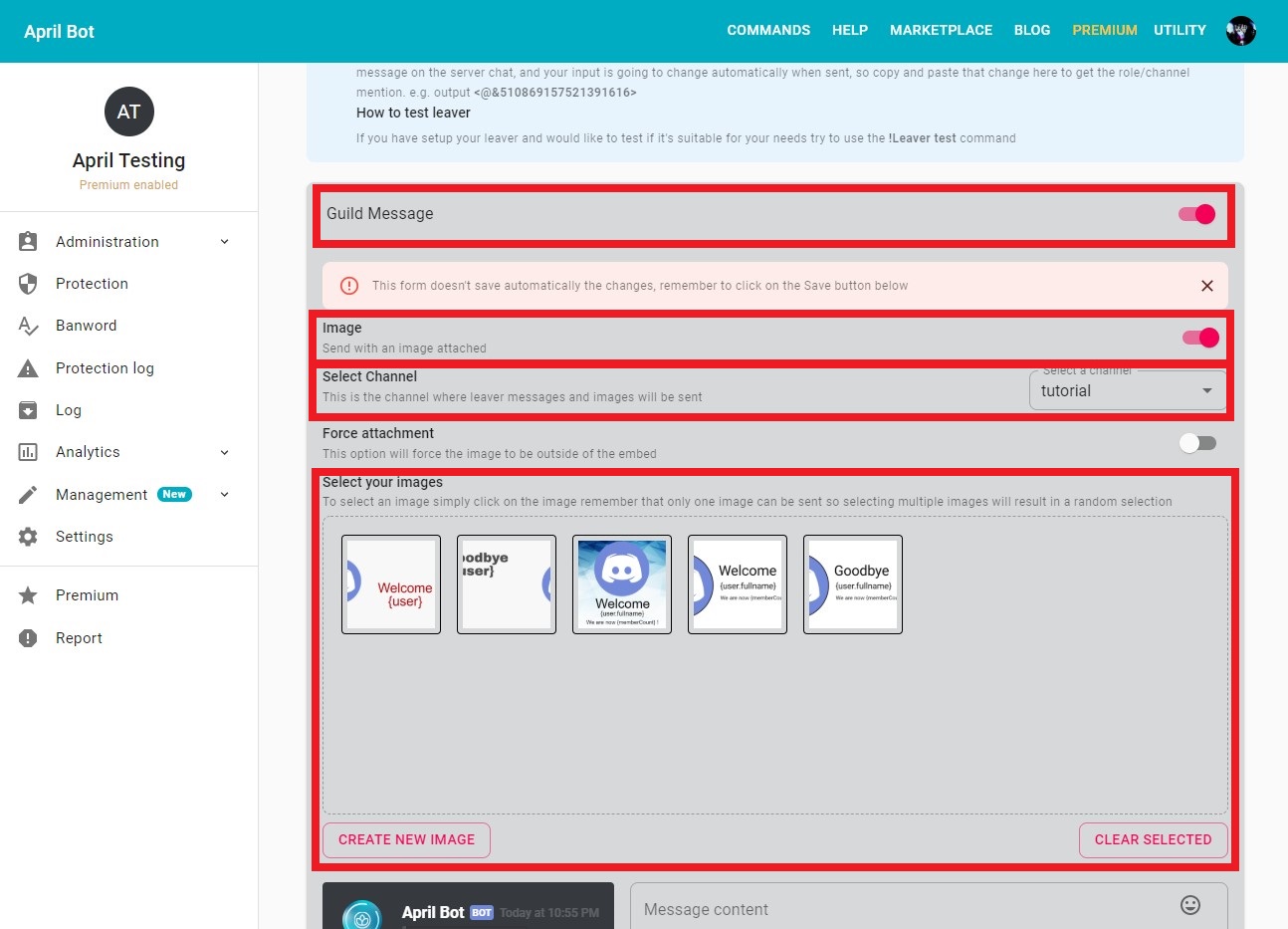Viewport: 1288px width, 929px height.
Task: Open the HELP nav item
Action: coord(850,31)
